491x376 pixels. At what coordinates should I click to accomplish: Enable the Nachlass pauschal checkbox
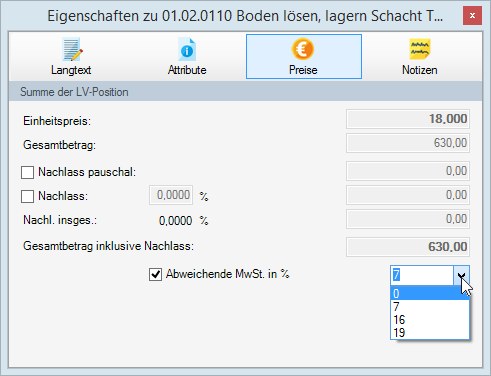coord(27,173)
